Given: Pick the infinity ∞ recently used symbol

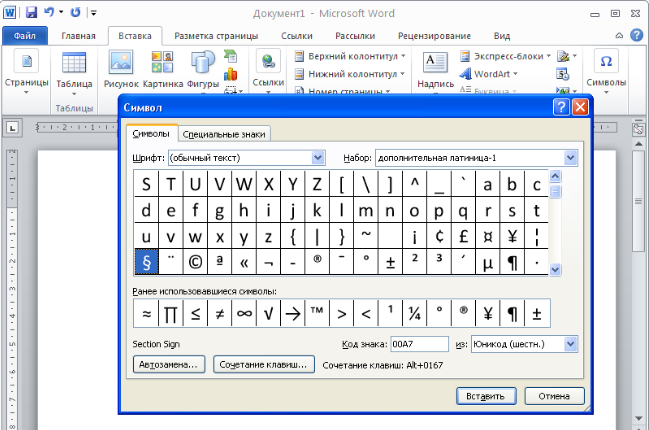Looking at the screenshot, I should 244,313.
